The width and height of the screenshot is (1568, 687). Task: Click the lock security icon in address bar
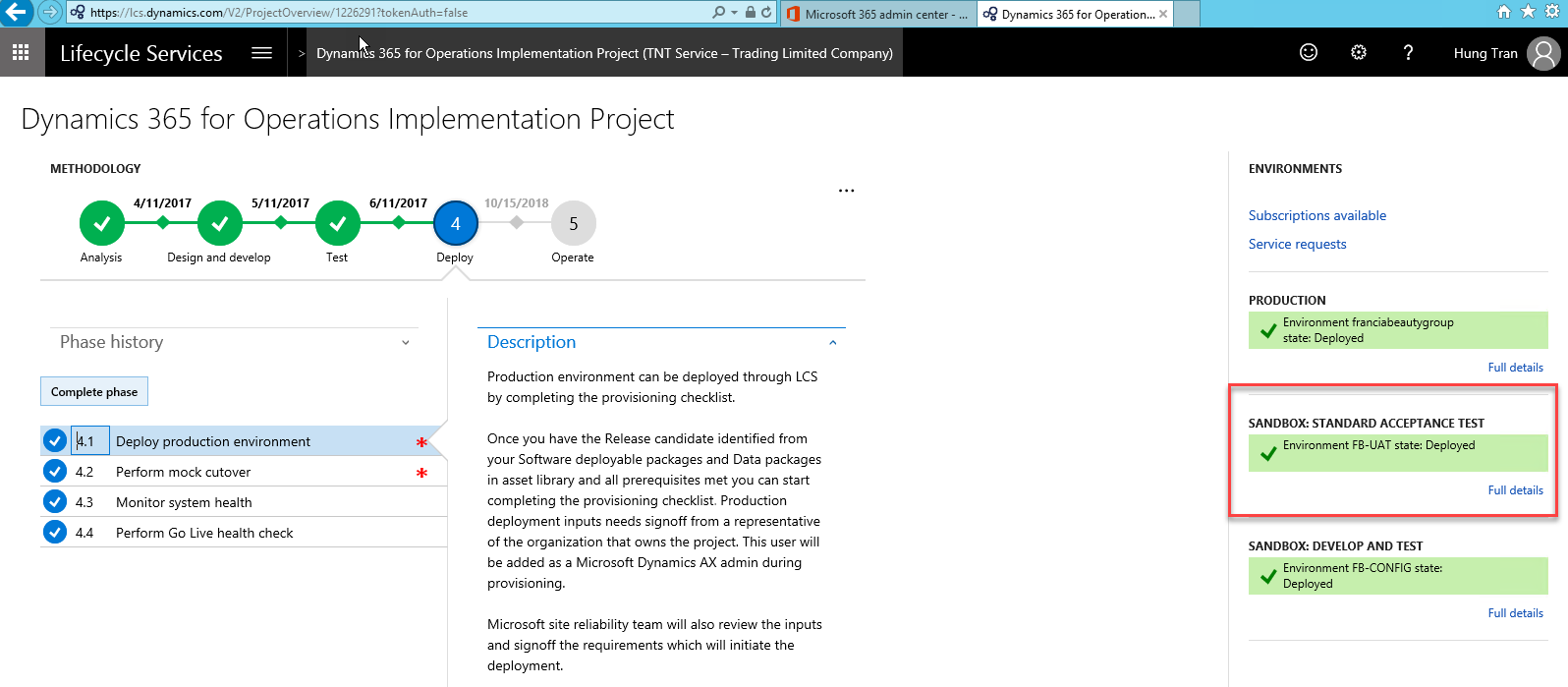(751, 13)
